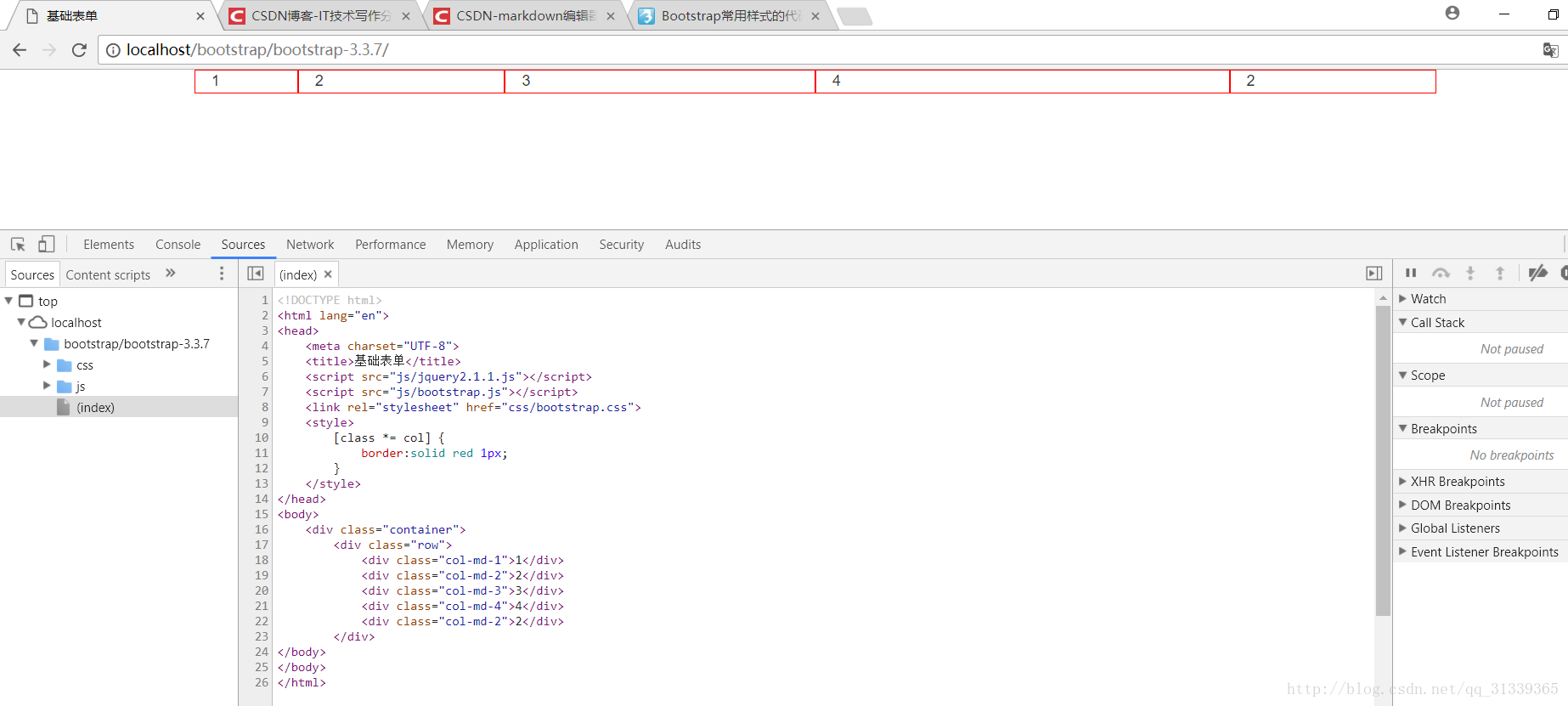Switch to Content scripts navigator tab

pos(108,274)
